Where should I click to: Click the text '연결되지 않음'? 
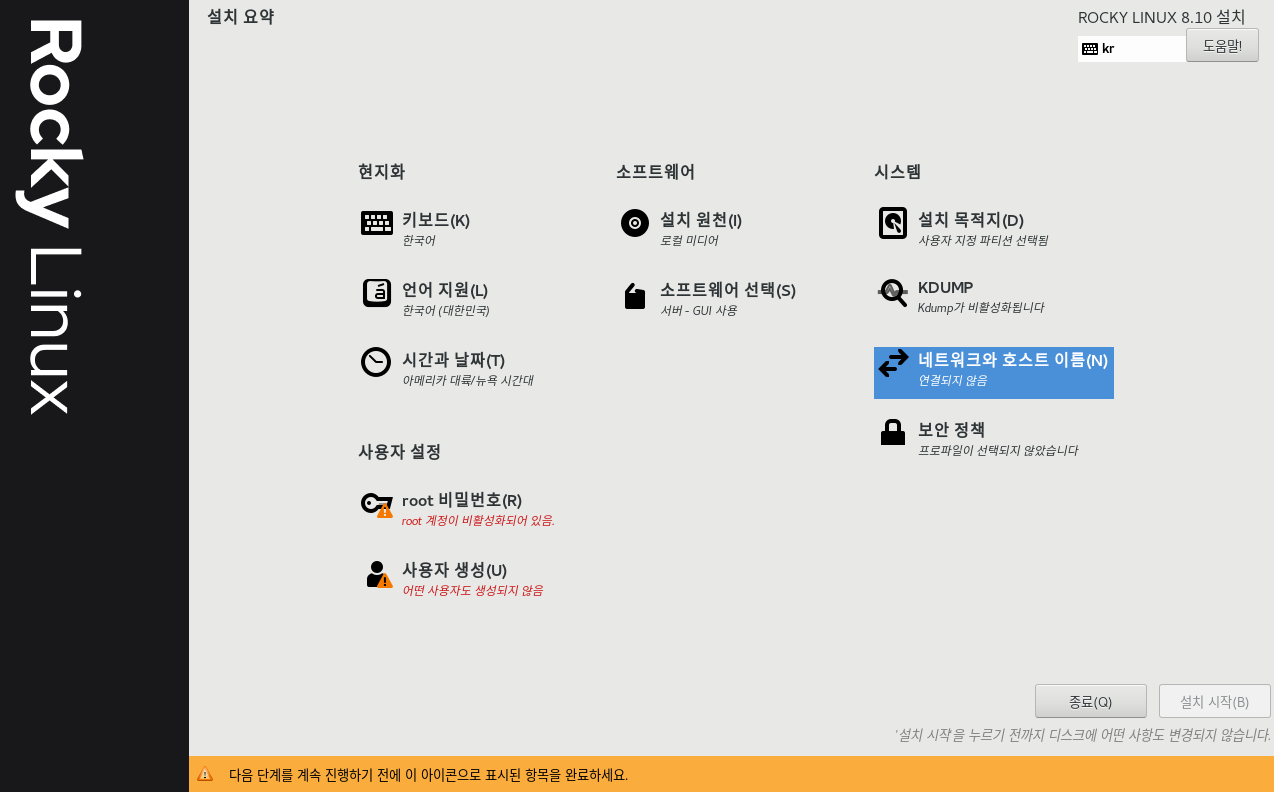point(952,380)
